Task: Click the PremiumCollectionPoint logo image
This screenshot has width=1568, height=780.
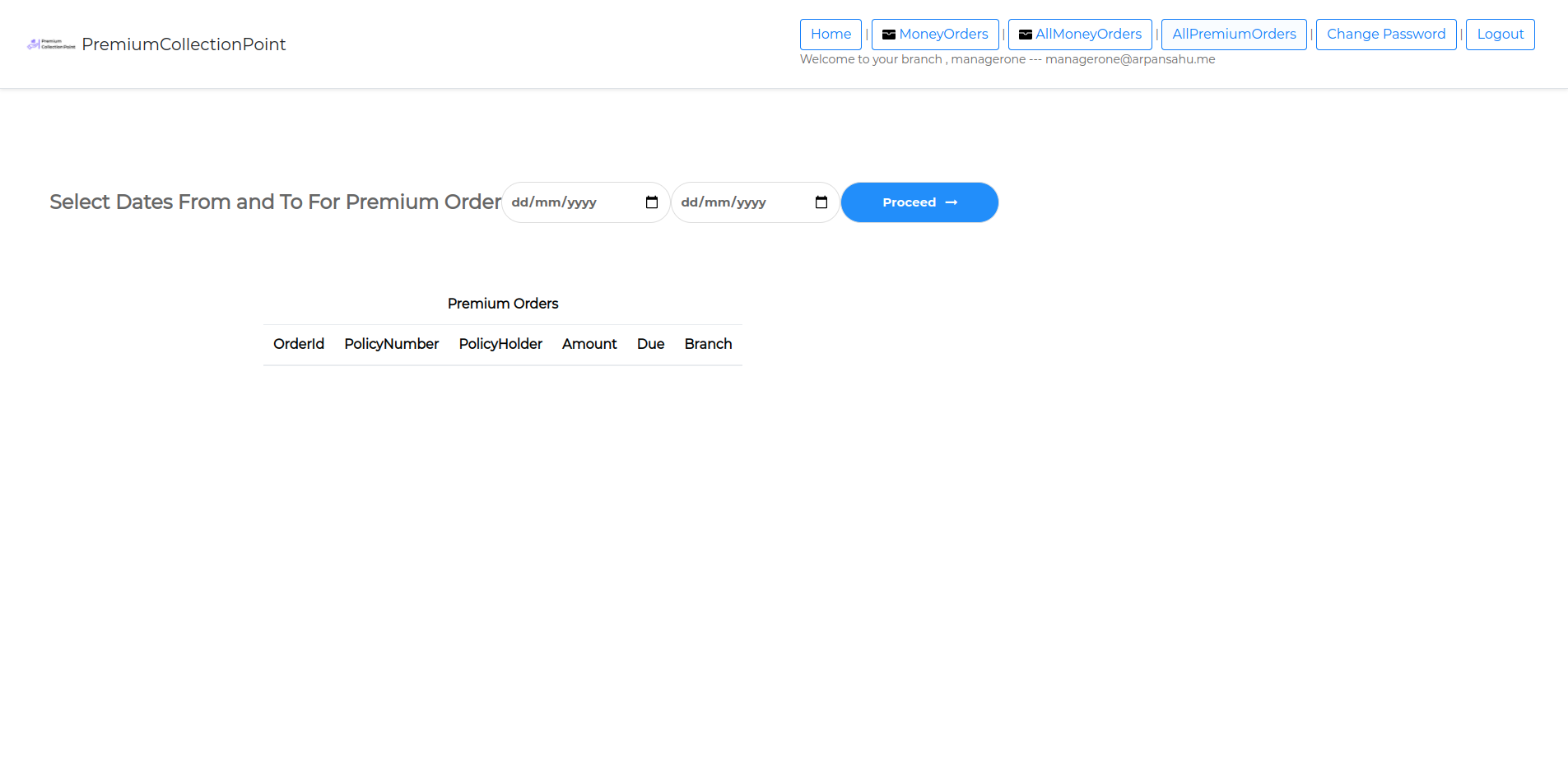Action: [51, 44]
